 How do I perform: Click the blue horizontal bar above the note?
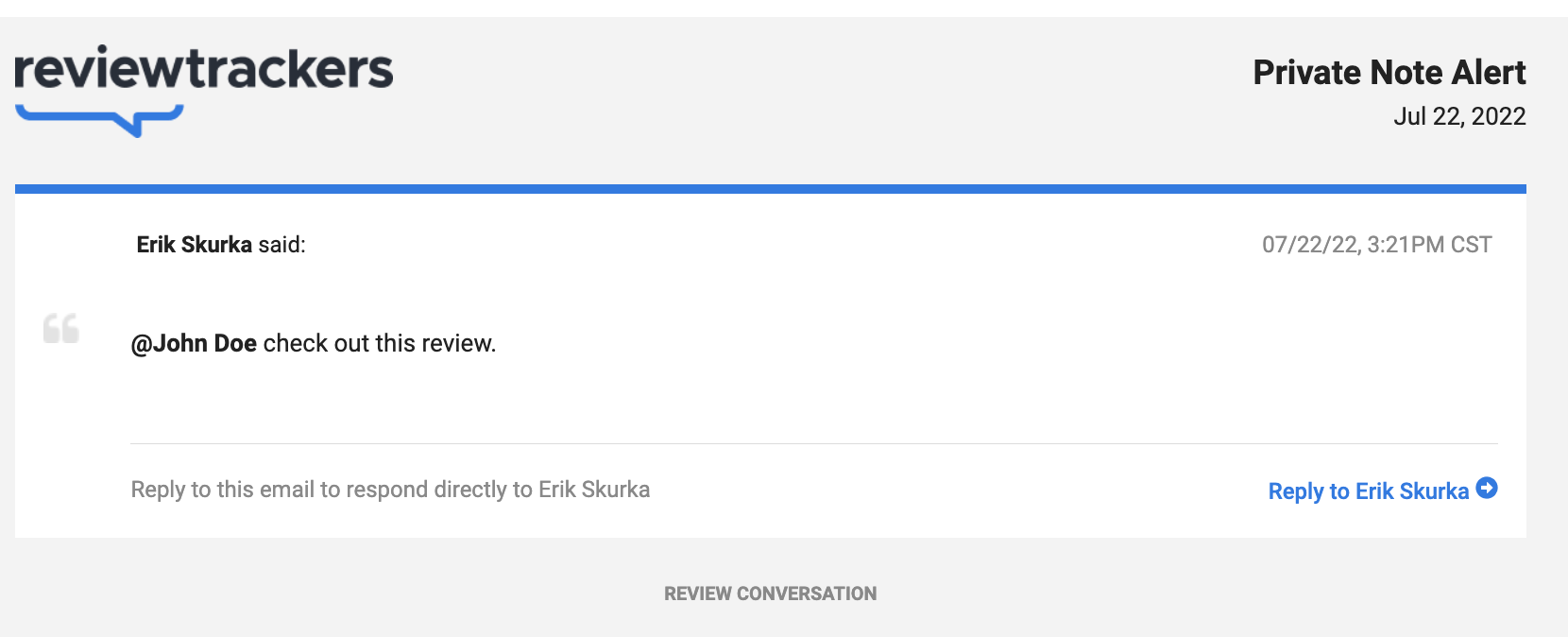[771, 189]
